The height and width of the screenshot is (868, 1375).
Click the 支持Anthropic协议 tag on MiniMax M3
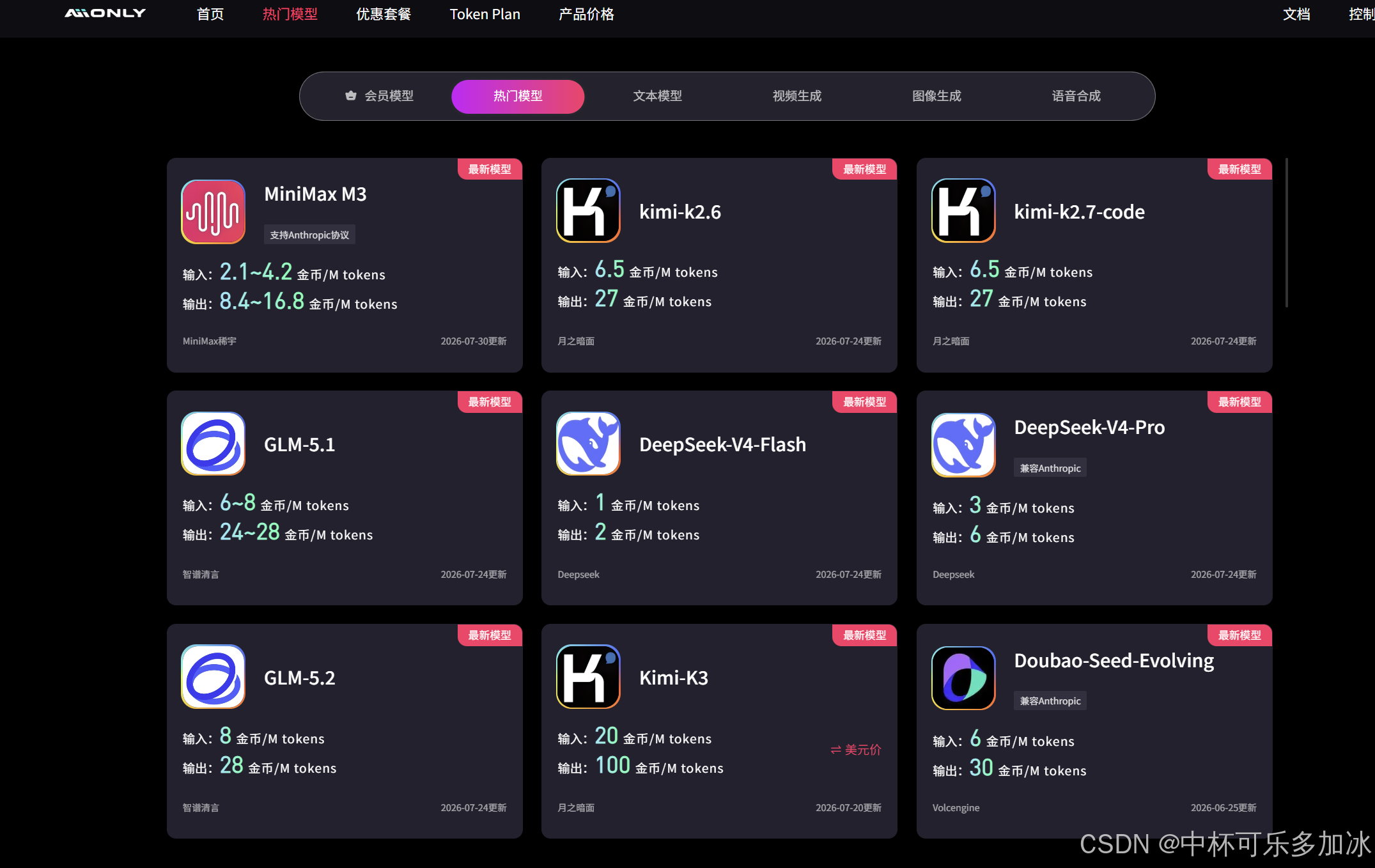tap(309, 235)
